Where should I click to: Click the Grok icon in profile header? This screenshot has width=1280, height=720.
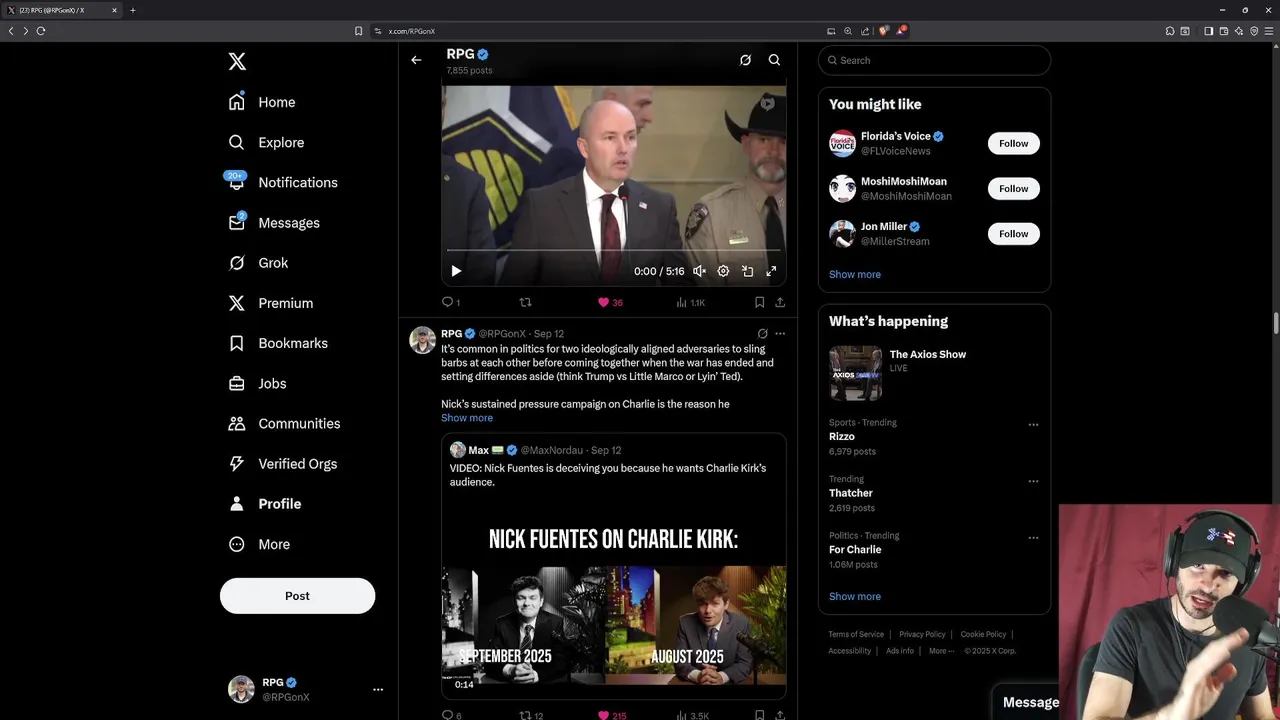[x=745, y=60]
